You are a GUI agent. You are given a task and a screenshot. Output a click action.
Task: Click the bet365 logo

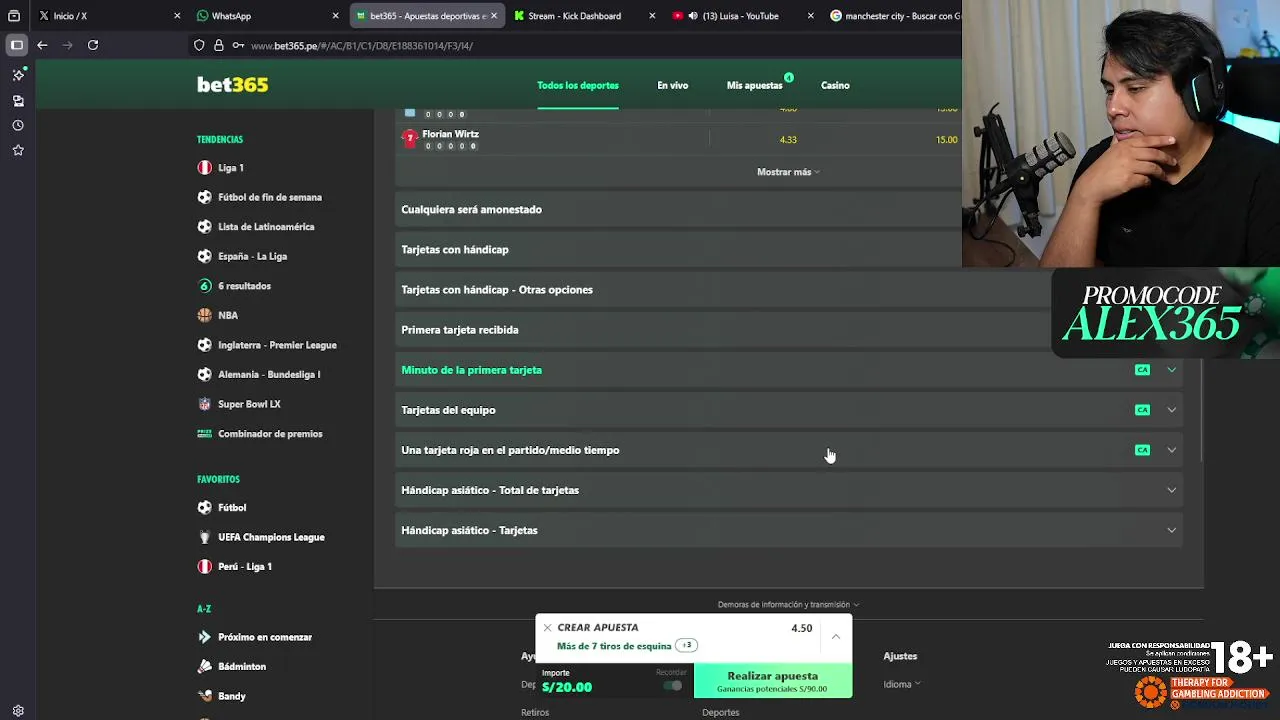pos(232,85)
